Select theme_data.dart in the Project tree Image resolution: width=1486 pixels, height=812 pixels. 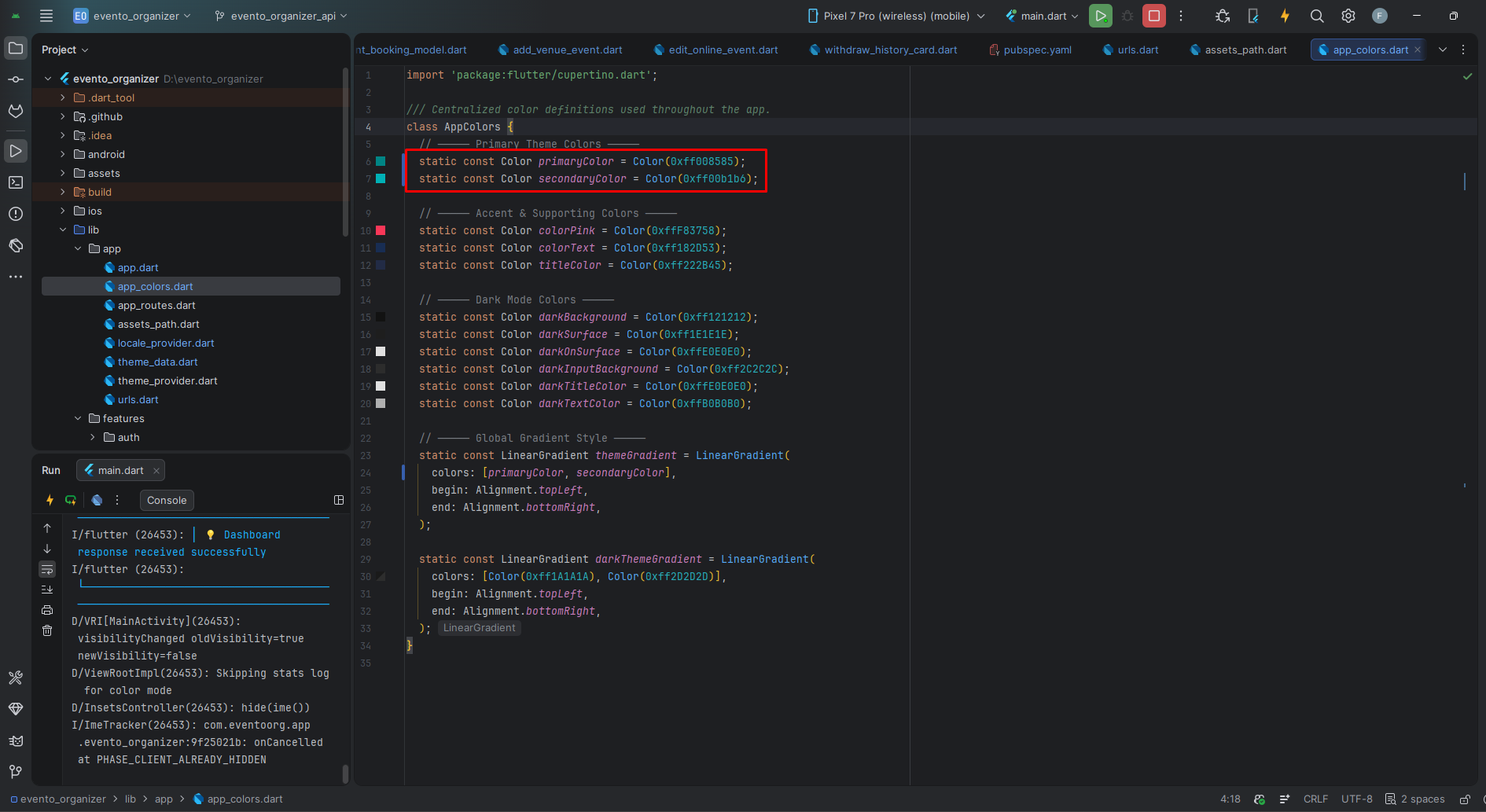[x=157, y=362]
